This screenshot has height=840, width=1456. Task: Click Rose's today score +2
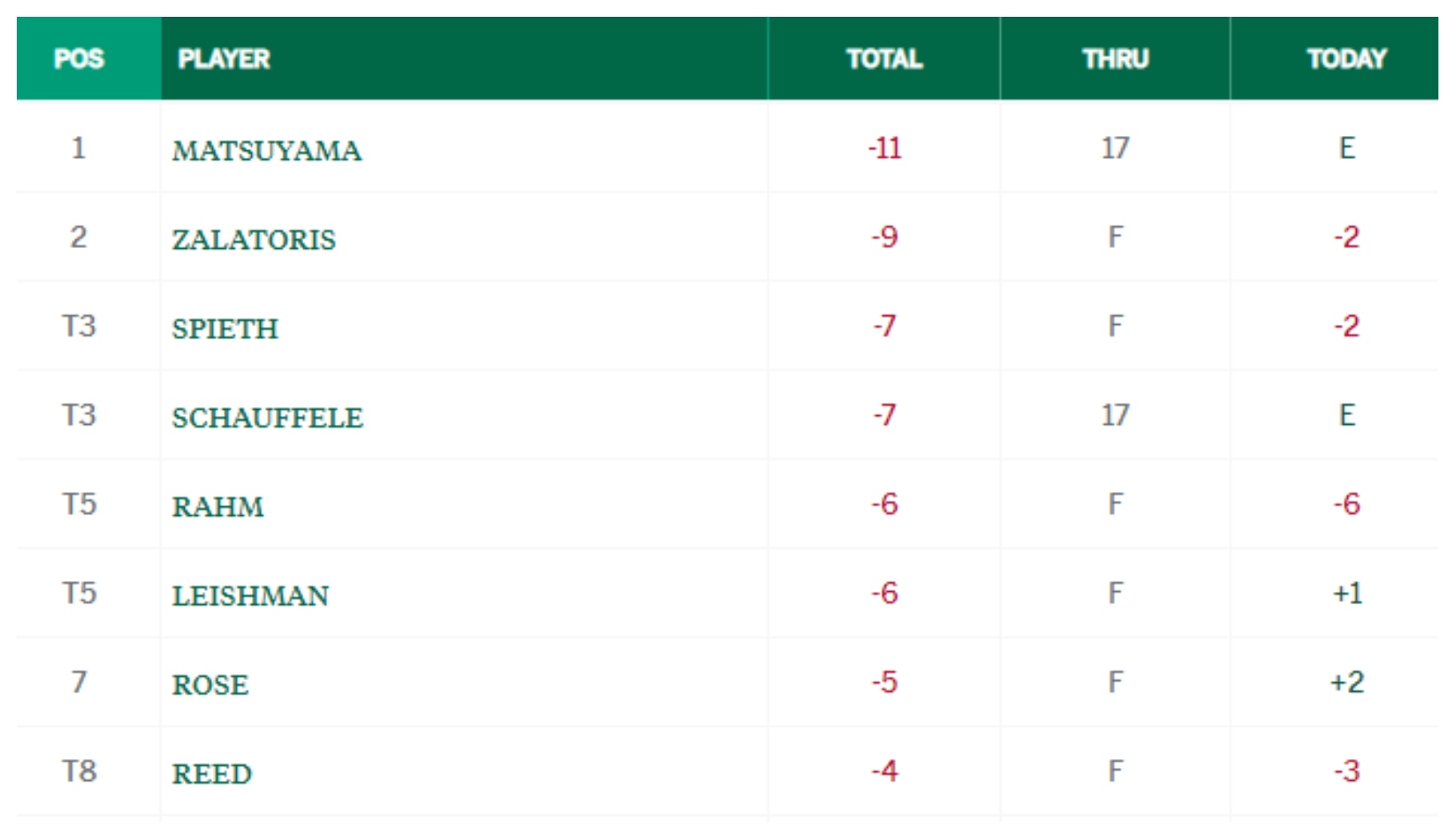coord(1346,682)
